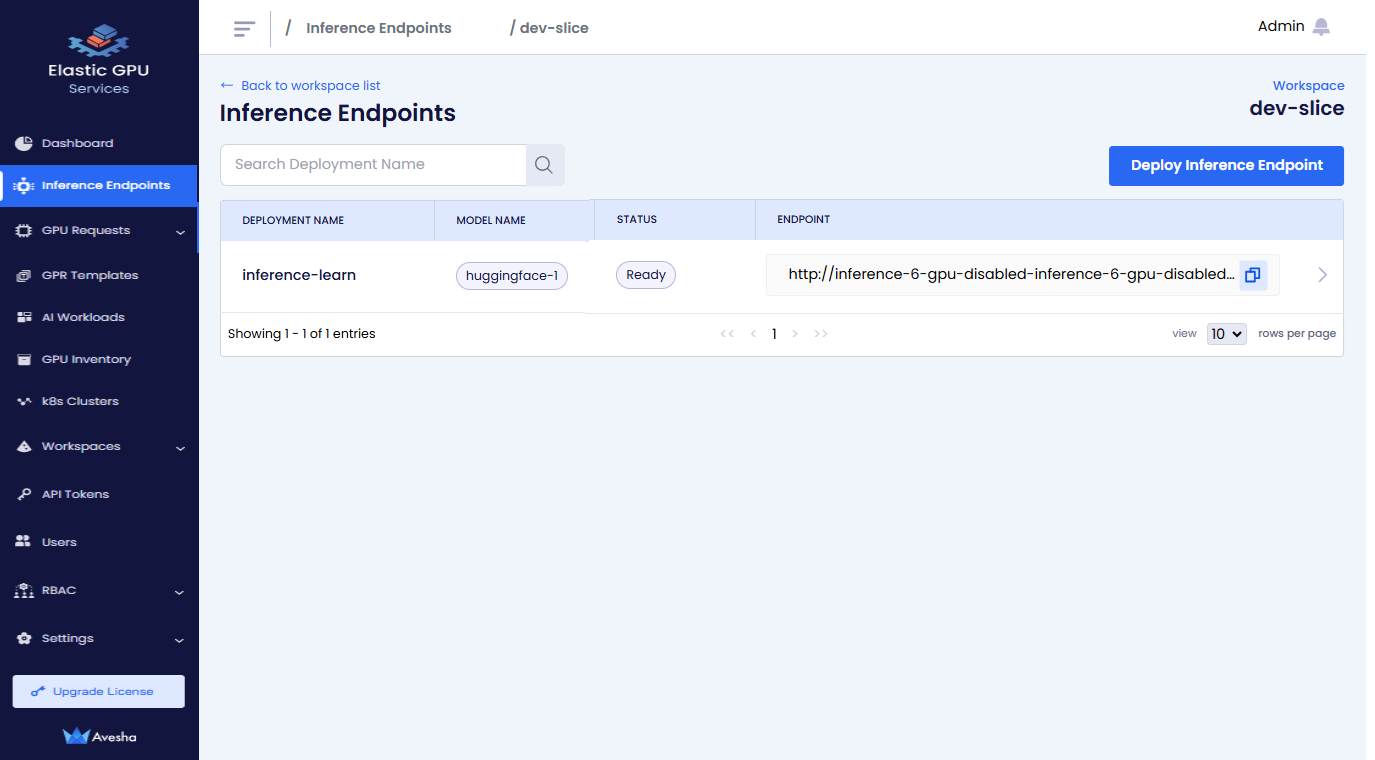Click the Deploy Inference Endpoint button
Viewport: 1375px width, 760px height.
click(x=1226, y=166)
